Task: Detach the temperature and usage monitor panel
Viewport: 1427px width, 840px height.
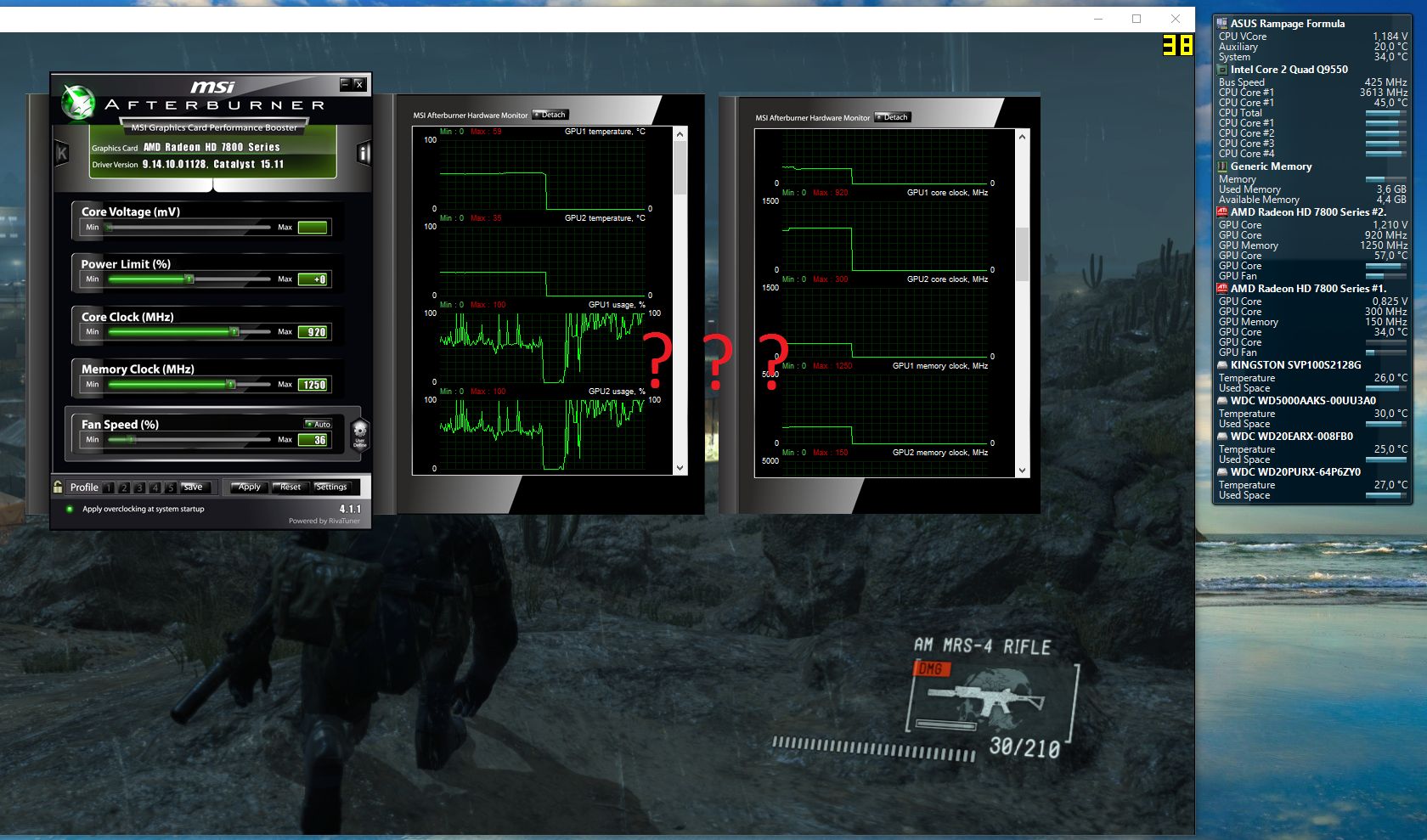Action: pos(550,115)
